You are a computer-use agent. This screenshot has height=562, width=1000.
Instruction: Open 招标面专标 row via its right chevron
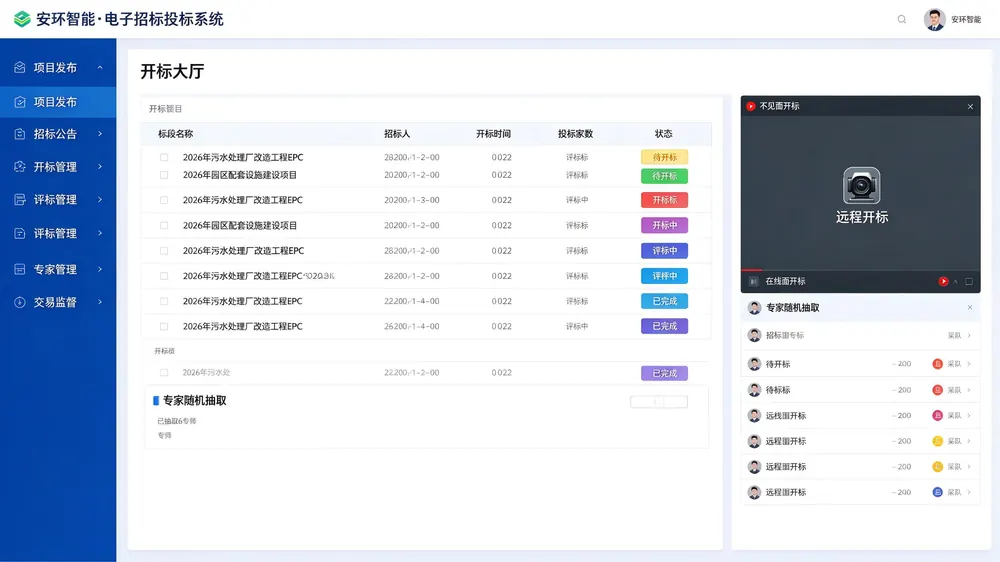coord(969,336)
